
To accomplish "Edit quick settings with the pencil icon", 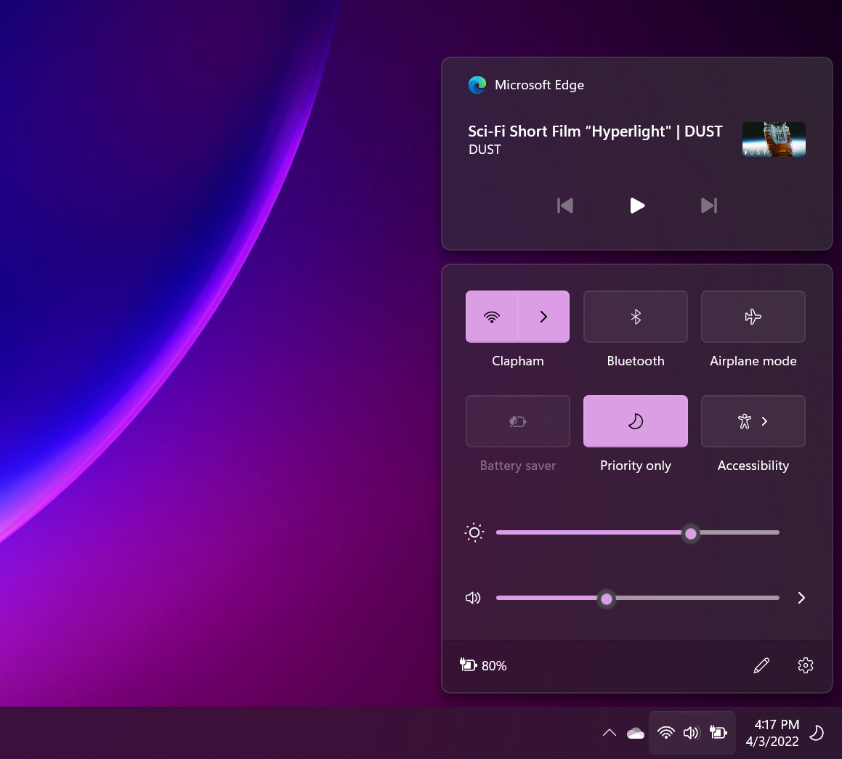I will (761, 665).
